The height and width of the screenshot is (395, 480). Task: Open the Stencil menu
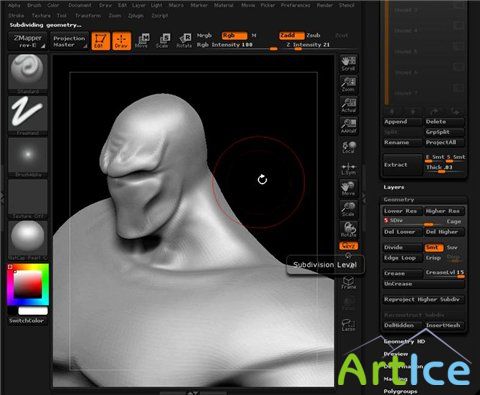(x=346, y=5)
